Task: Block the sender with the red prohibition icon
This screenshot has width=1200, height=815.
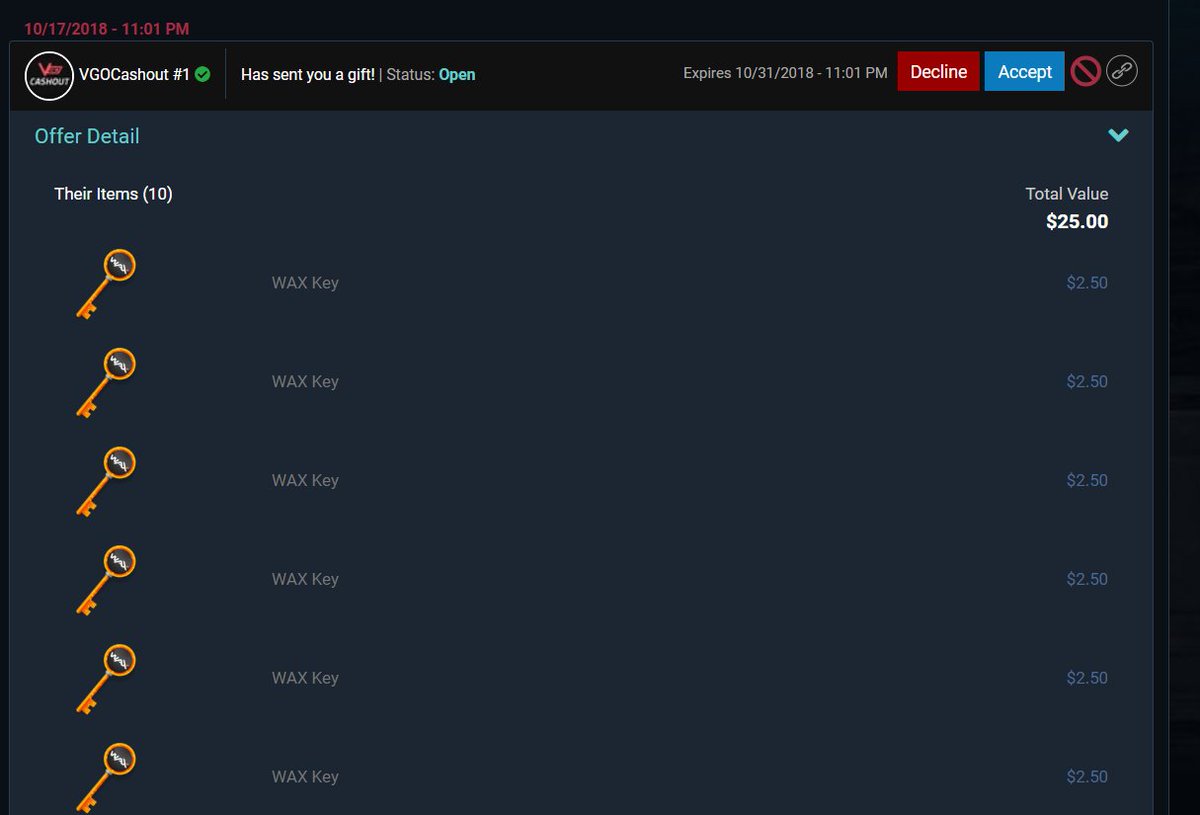Action: click(1085, 72)
